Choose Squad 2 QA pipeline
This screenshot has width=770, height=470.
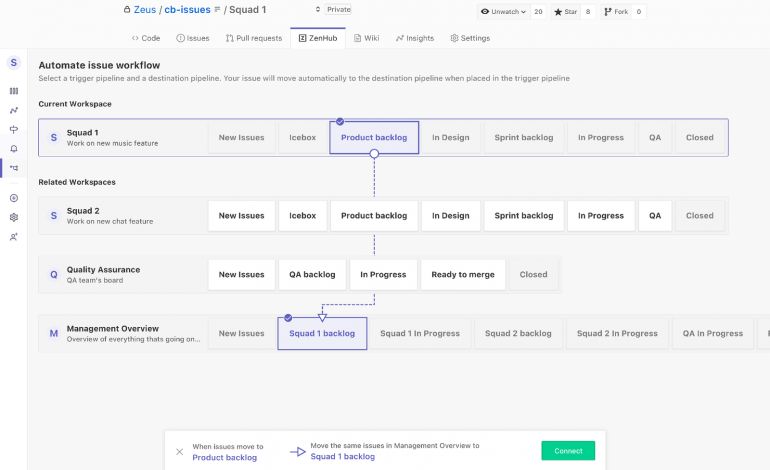pyautogui.click(x=655, y=216)
